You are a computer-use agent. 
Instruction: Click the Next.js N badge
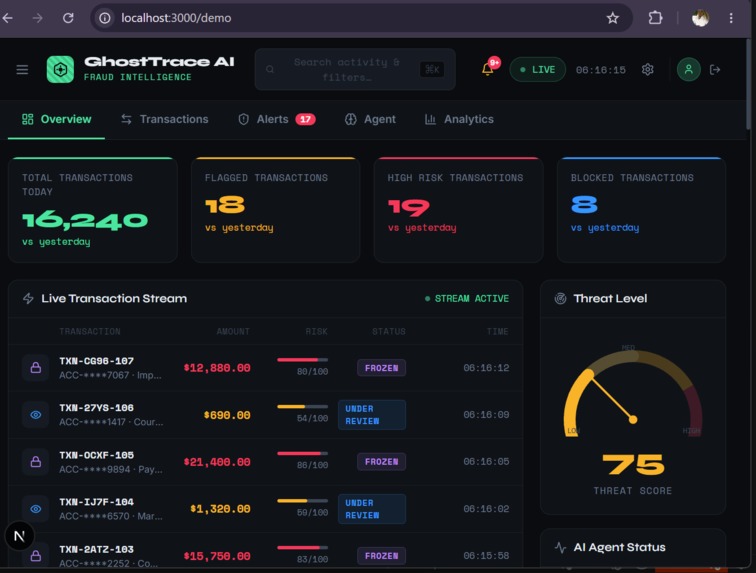click(x=19, y=536)
